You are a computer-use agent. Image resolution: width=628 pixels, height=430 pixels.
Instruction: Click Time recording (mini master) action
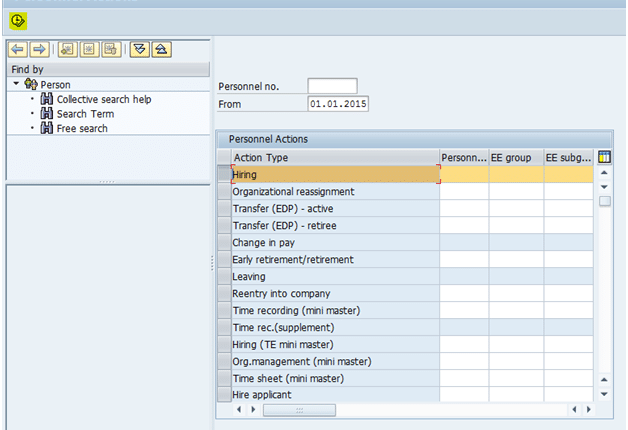coord(336,310)
